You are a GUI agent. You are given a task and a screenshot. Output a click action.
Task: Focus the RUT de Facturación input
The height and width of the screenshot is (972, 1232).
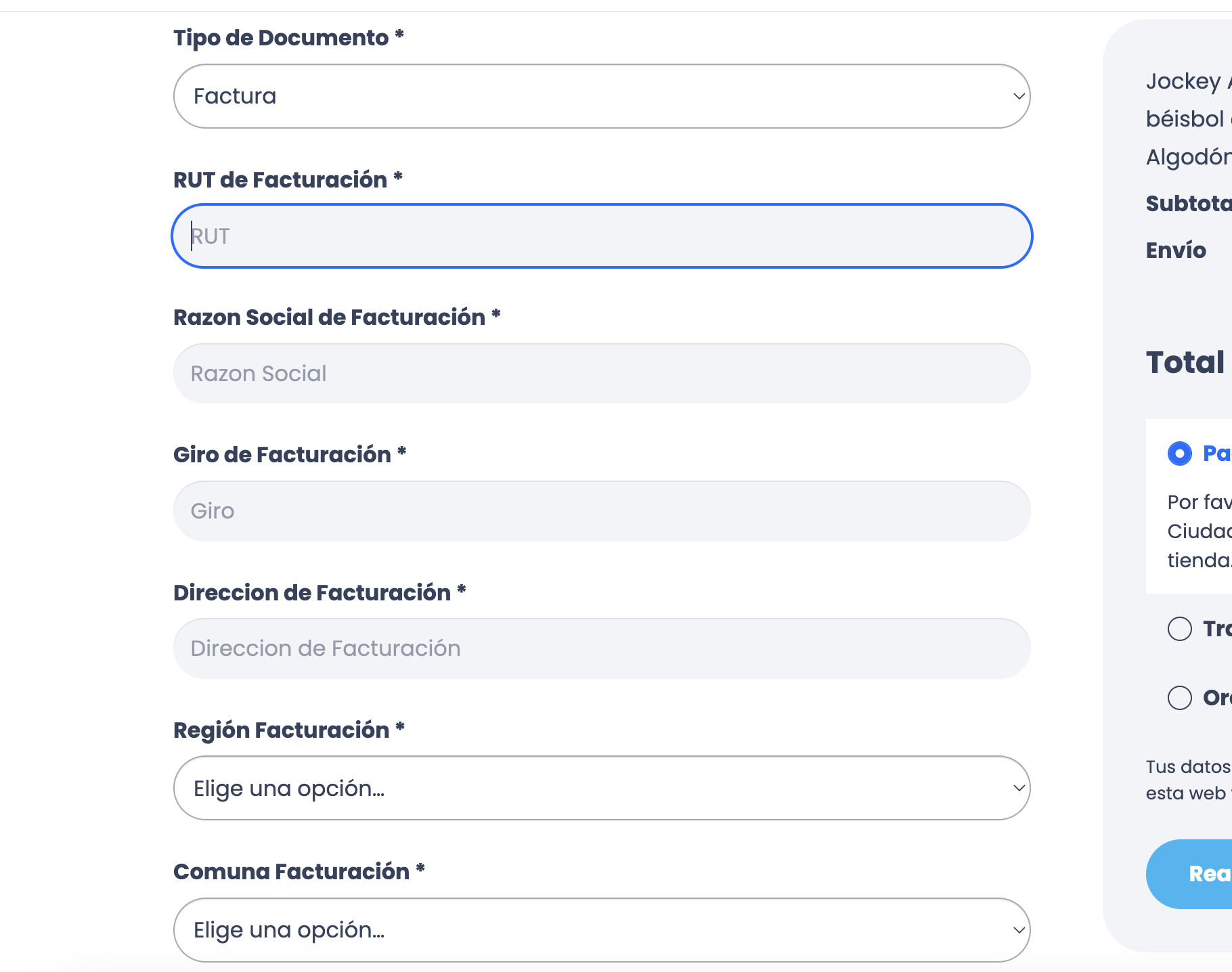pos(602,236)
